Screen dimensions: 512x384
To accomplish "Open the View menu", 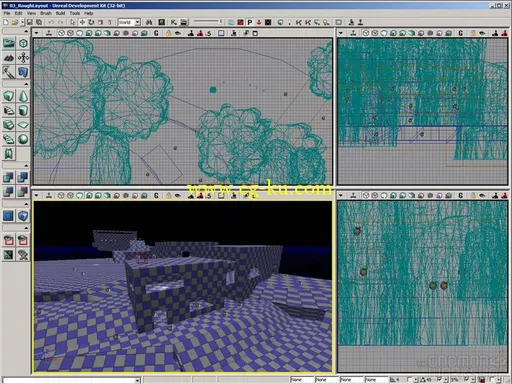I will click(x=31, y=13).
